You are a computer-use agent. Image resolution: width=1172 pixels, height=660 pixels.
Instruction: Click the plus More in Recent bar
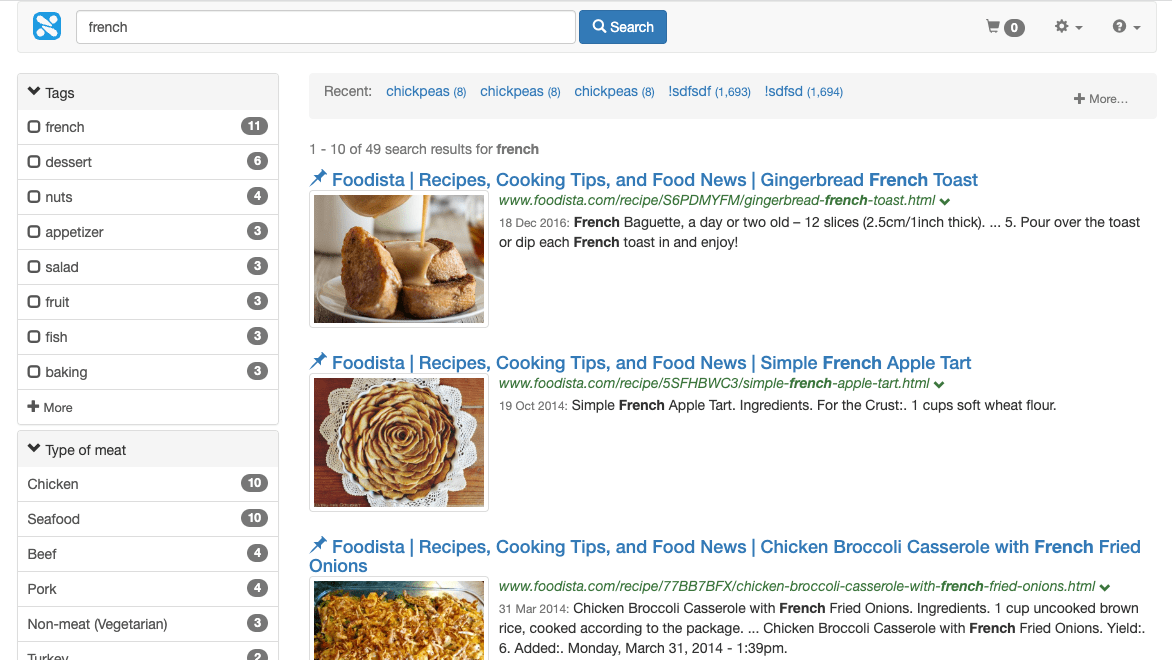click(x=1100, y=99)
